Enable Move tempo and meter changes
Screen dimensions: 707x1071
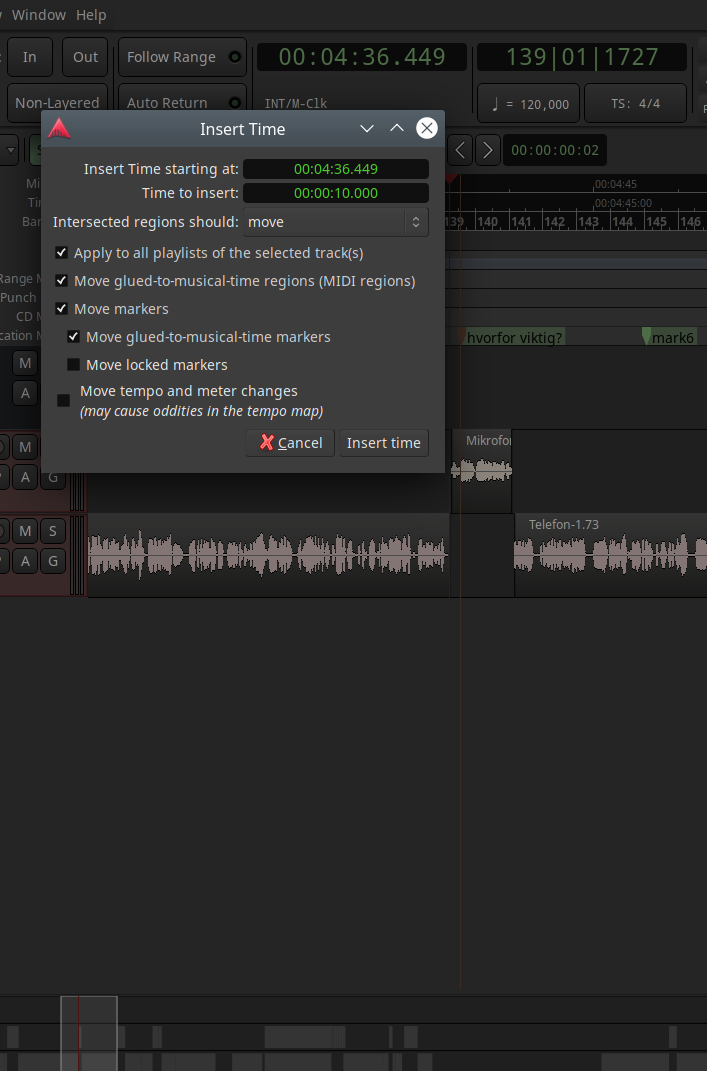(63, 400)
